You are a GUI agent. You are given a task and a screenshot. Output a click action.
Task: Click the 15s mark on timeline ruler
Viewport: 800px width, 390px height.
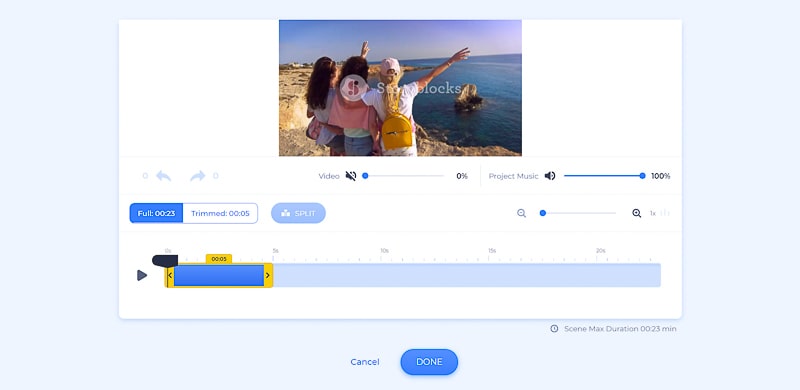pyautogui.click(x=491, y=251)
